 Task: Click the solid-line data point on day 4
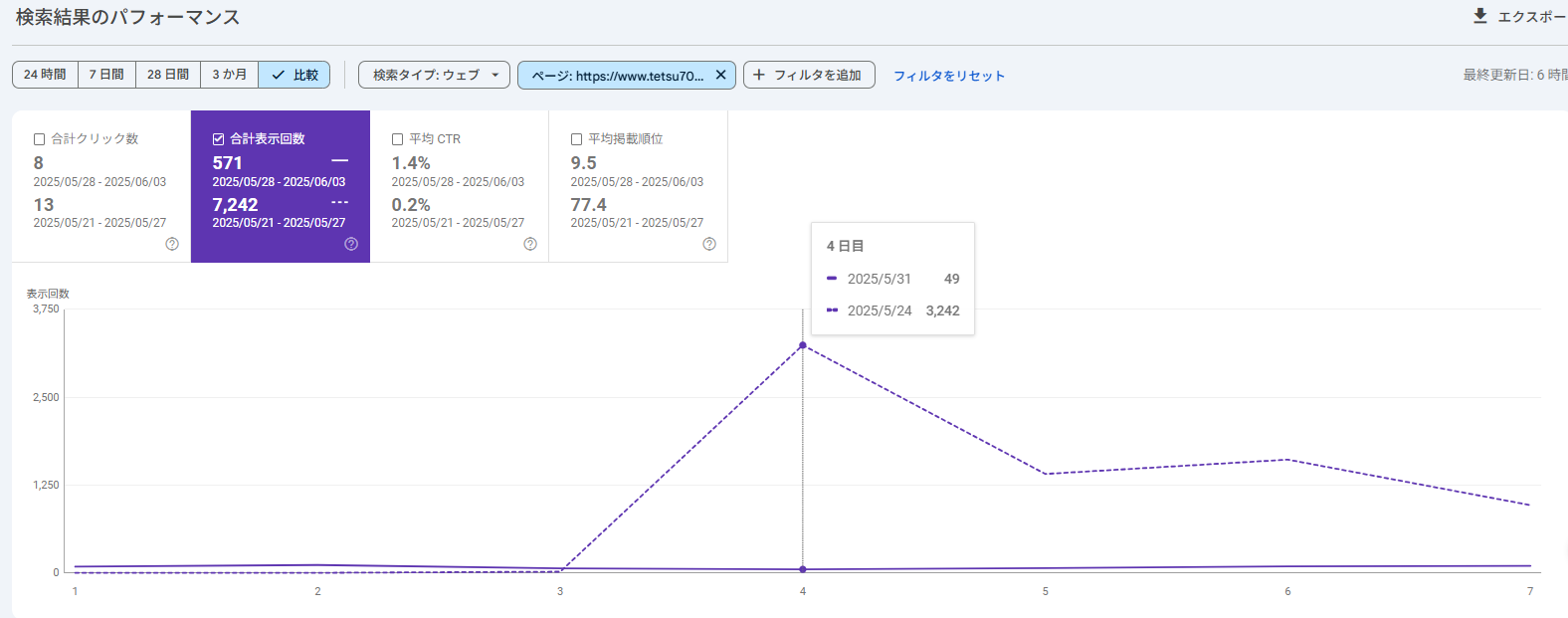point(803,569)
